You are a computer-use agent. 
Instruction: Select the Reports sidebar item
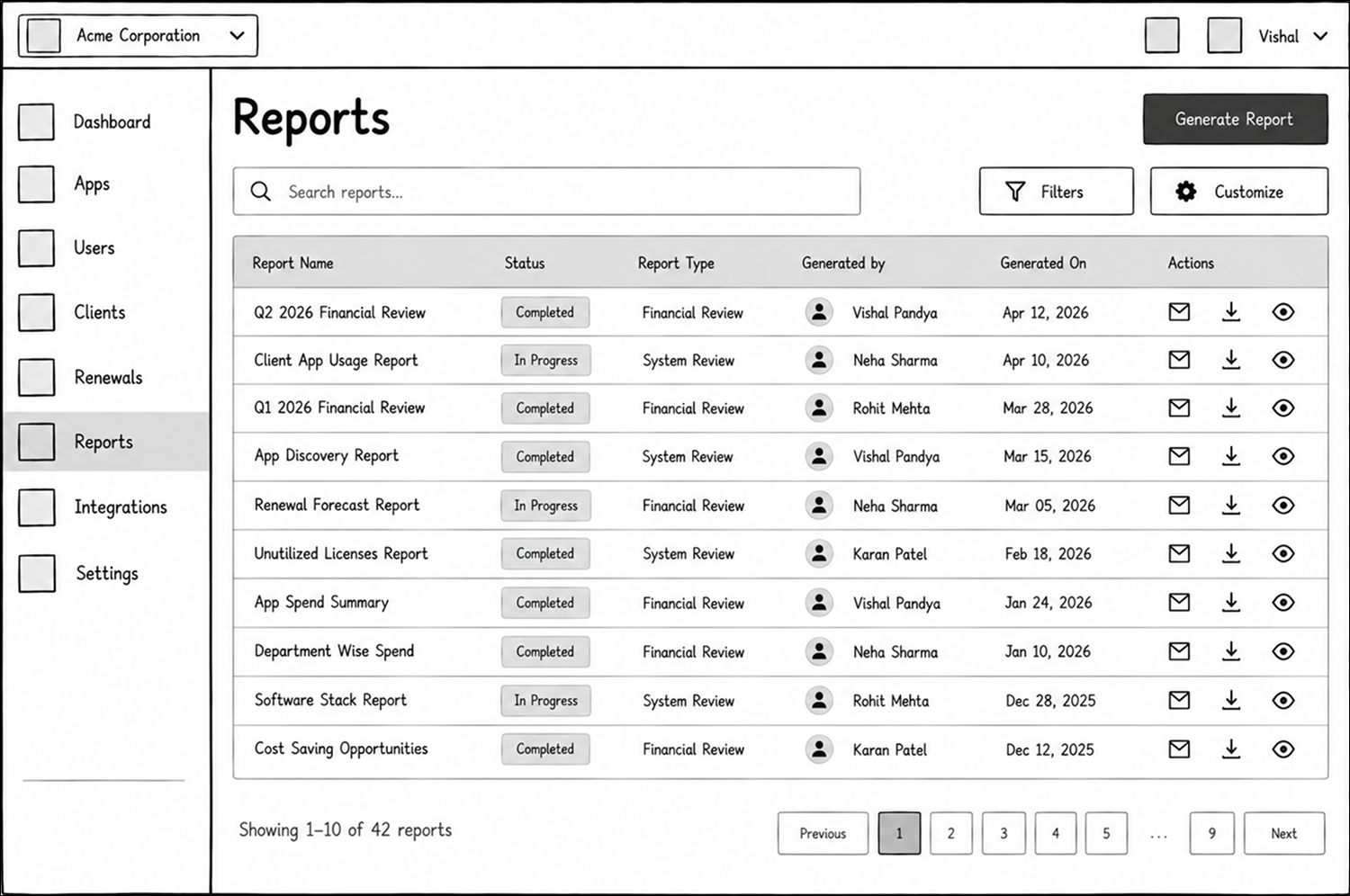click(x=106, y=442)
